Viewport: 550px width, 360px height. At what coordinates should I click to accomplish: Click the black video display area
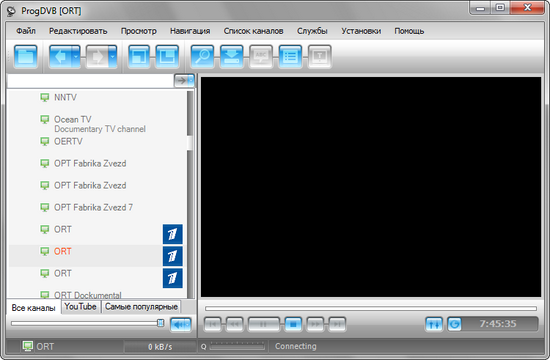click(371, 187)
